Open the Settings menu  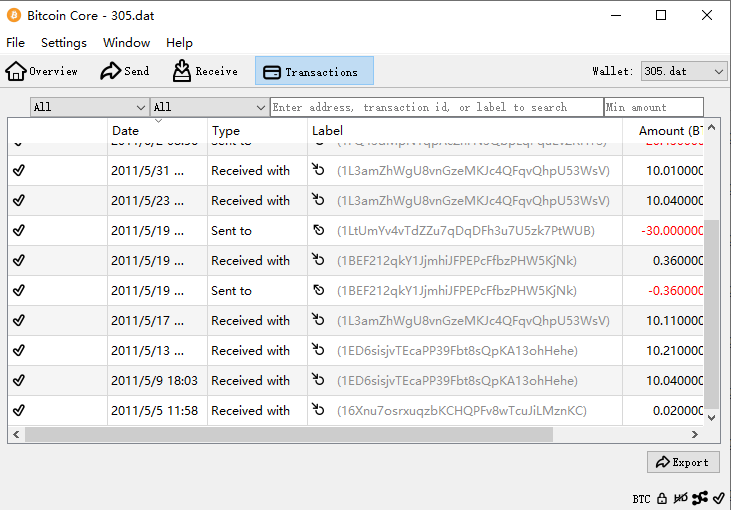[64, 43]
